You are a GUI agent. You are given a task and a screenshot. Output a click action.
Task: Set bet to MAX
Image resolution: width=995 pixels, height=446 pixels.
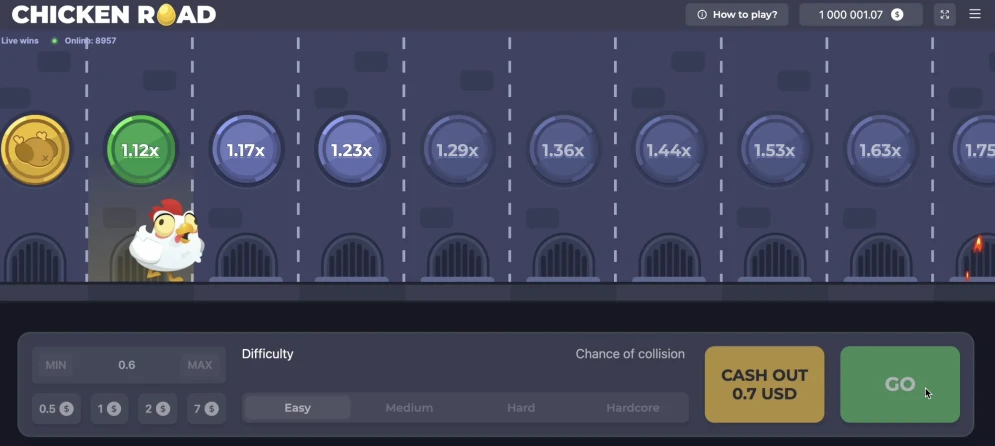click(200, 365)
